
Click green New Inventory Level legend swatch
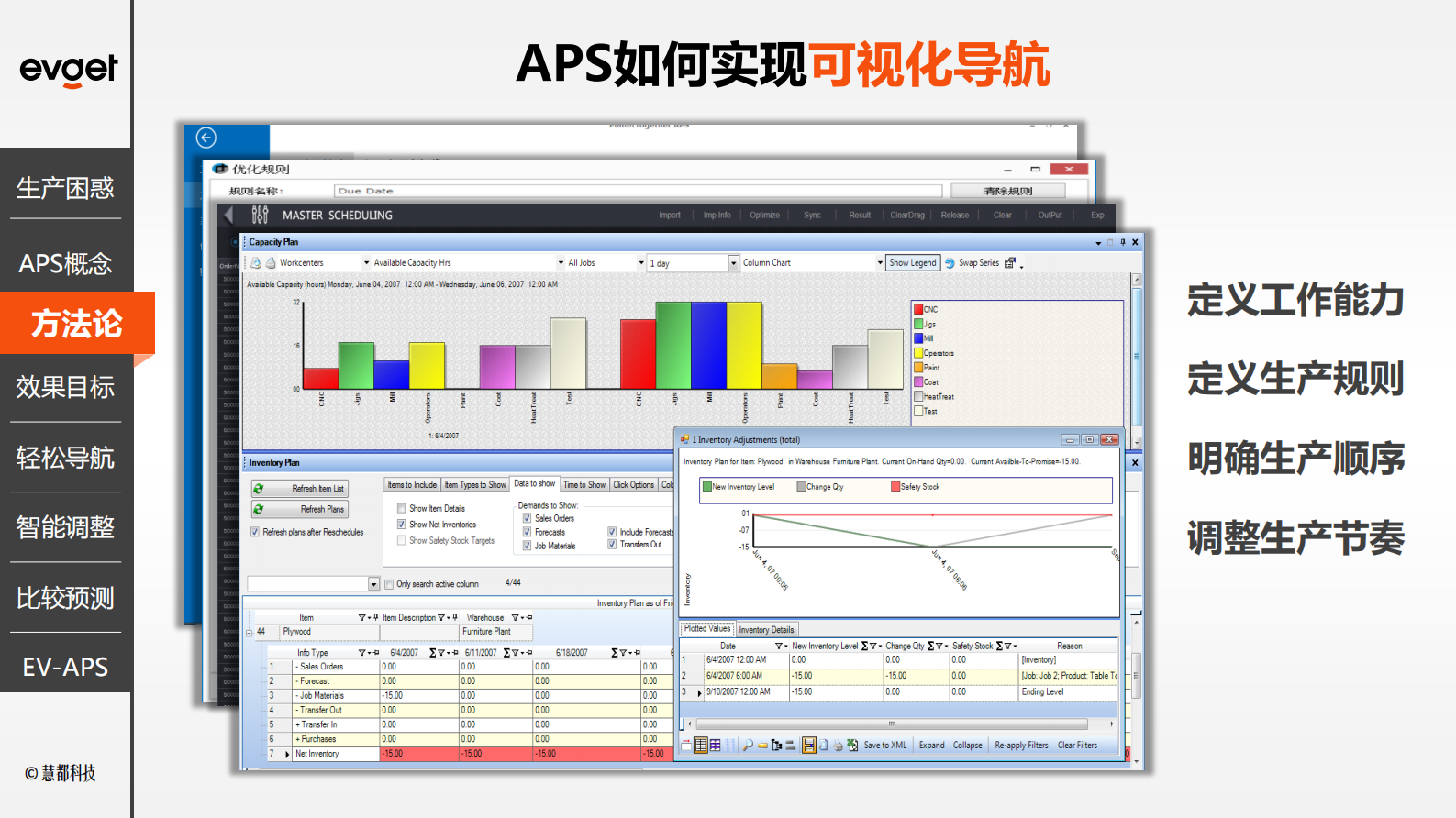[707, 487]
